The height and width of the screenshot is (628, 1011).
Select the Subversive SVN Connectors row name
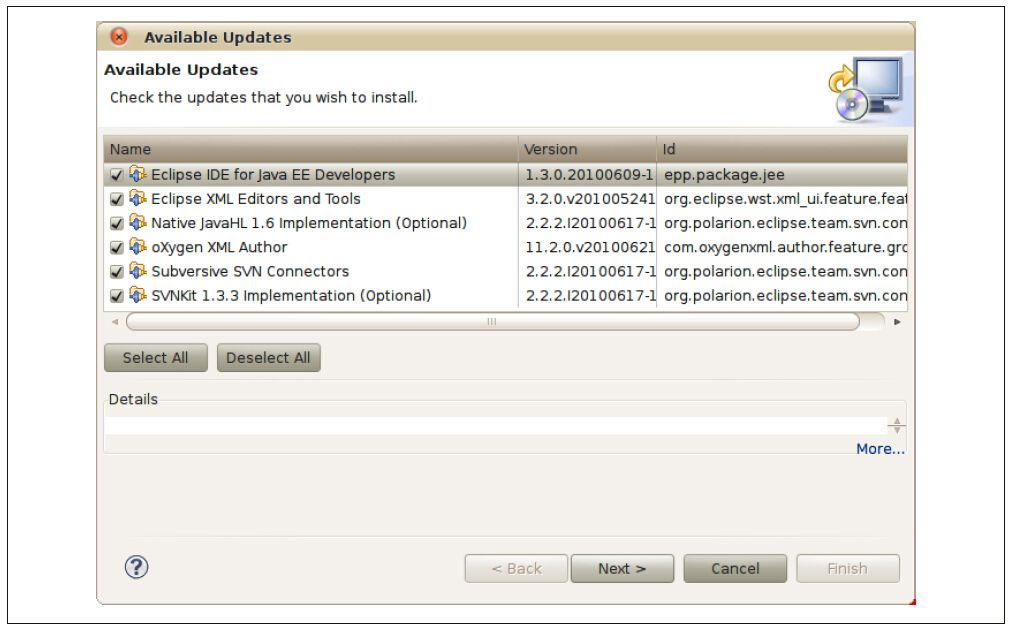(x=250, y=271)
